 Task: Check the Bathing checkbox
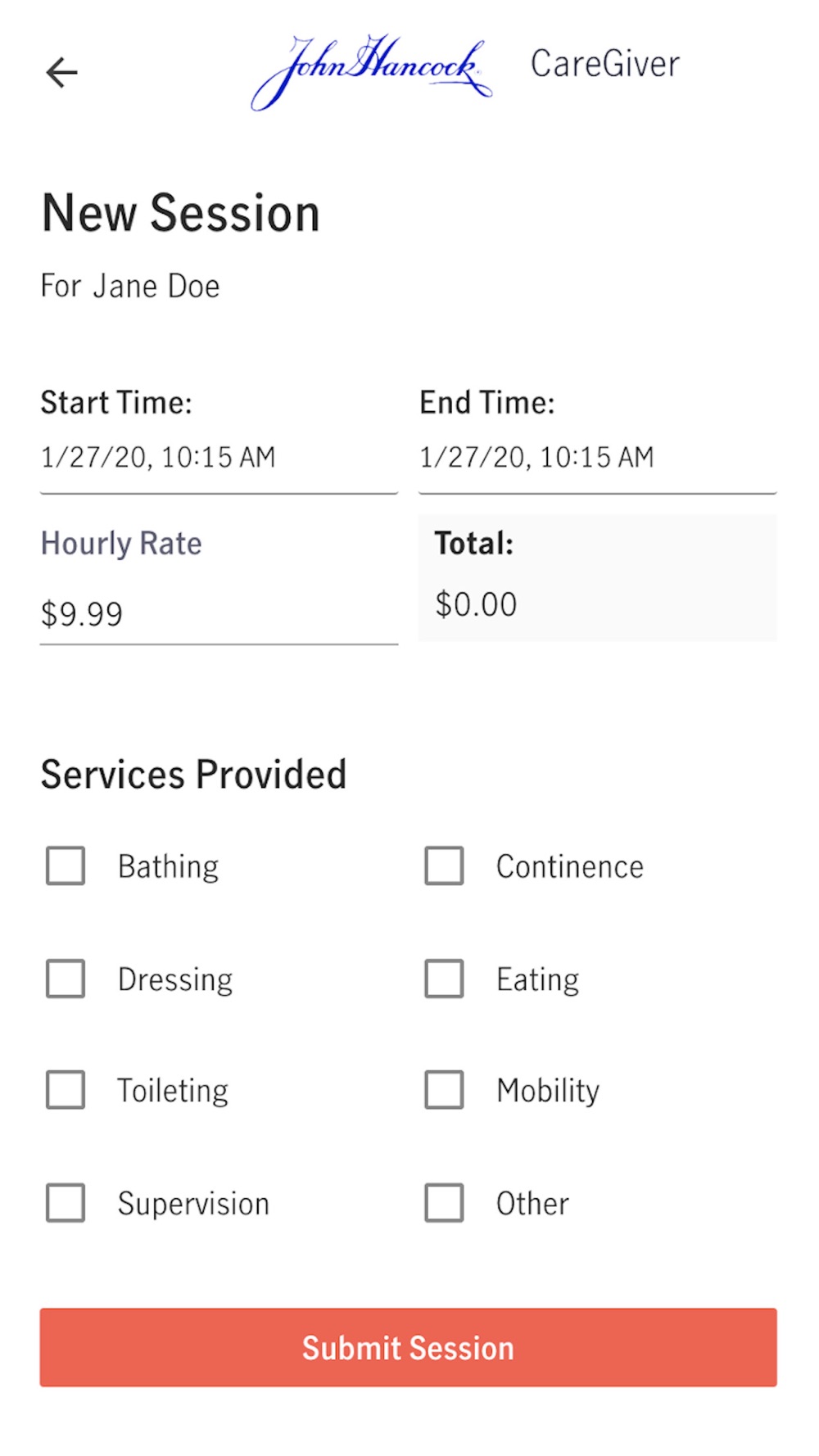point(66,866)
